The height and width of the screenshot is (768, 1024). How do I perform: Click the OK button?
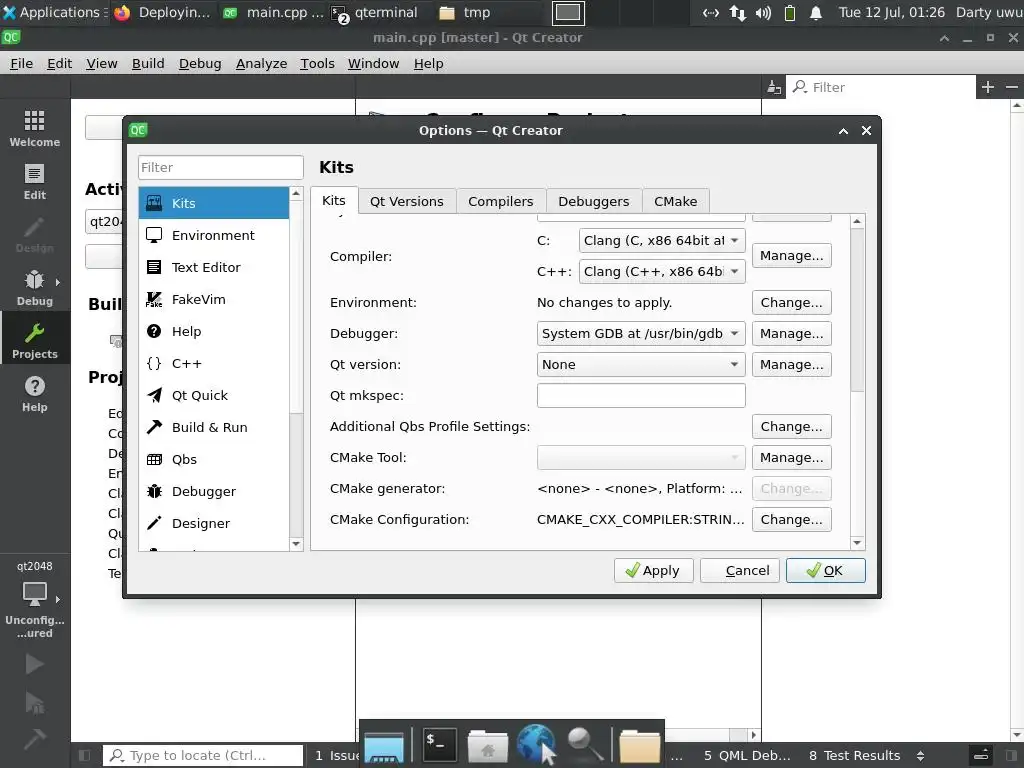tap(825, 571)
